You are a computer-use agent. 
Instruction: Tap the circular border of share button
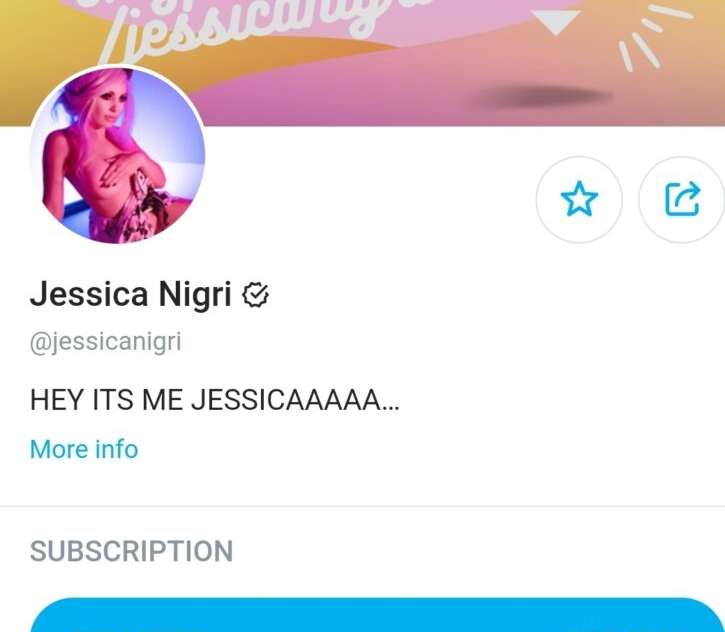pyautogui.click(x=682, y=160)
